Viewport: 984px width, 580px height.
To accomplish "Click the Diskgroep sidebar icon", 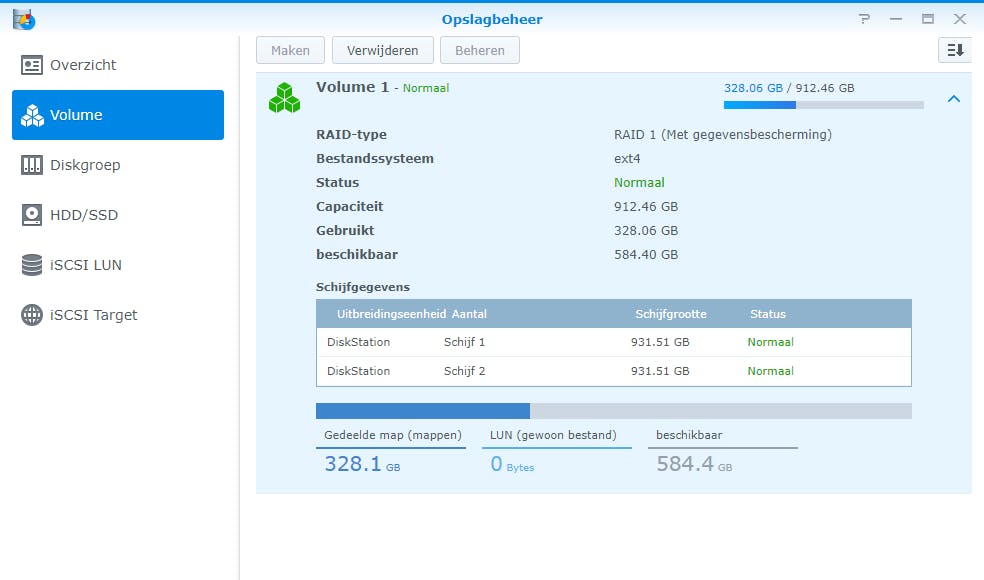I will (x=32, y=165).
